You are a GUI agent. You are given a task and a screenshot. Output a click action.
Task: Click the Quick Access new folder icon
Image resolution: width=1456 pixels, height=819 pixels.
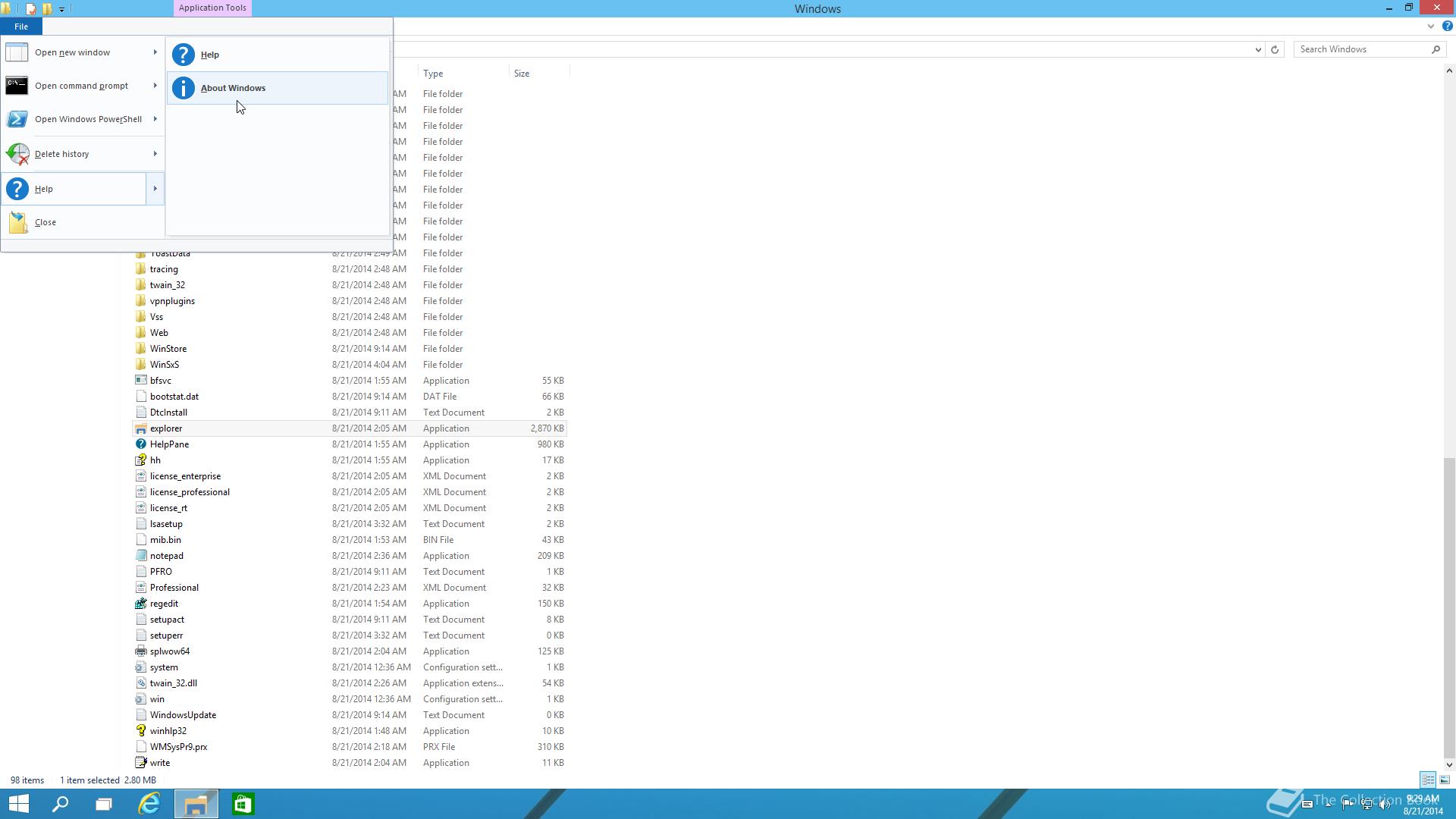pyautogui.click(x=47, y=9)
